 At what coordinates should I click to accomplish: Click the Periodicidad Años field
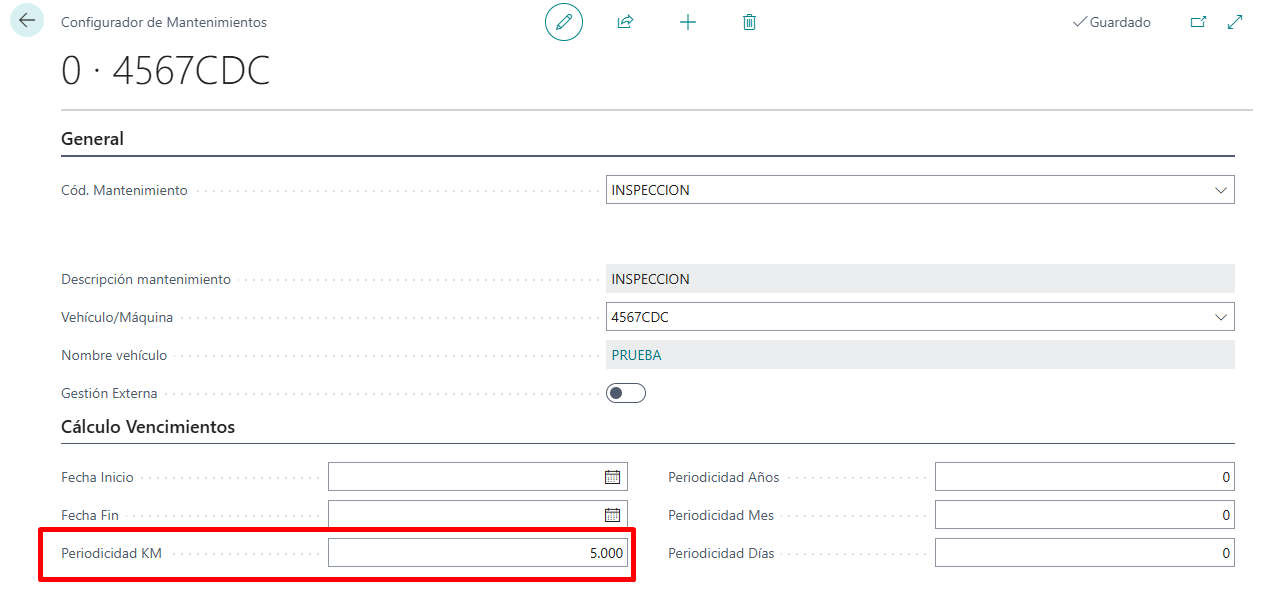coord(1085,477)
